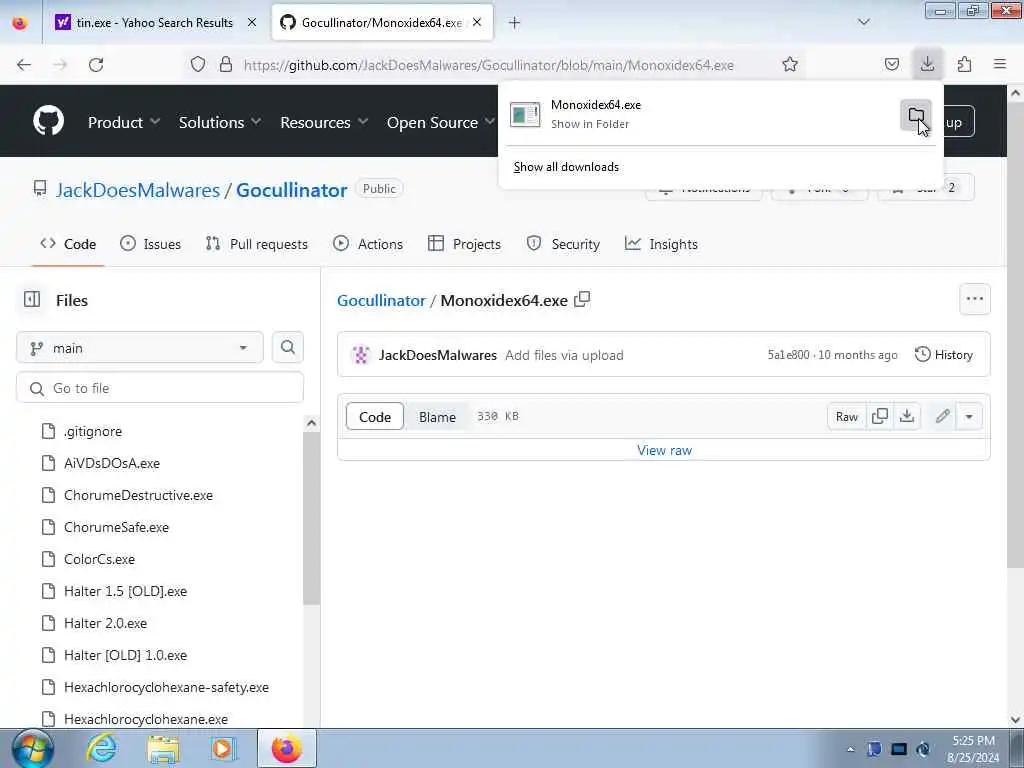Click the View raw link
This screenshot has width=1024, height=768.
pos(664,450)
